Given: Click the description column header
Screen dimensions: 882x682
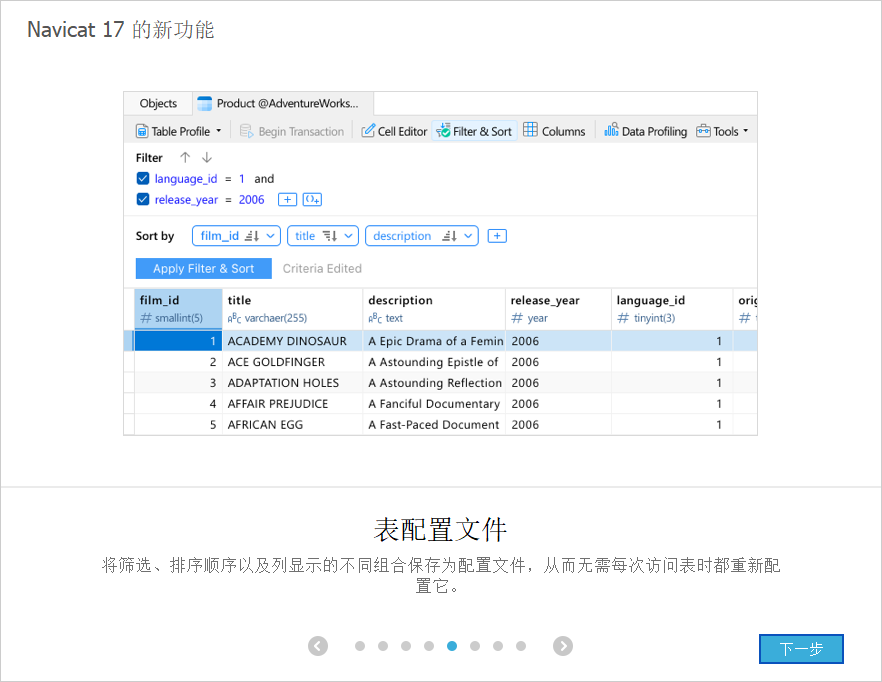Looking at the screenshot, I should (434, 309).
